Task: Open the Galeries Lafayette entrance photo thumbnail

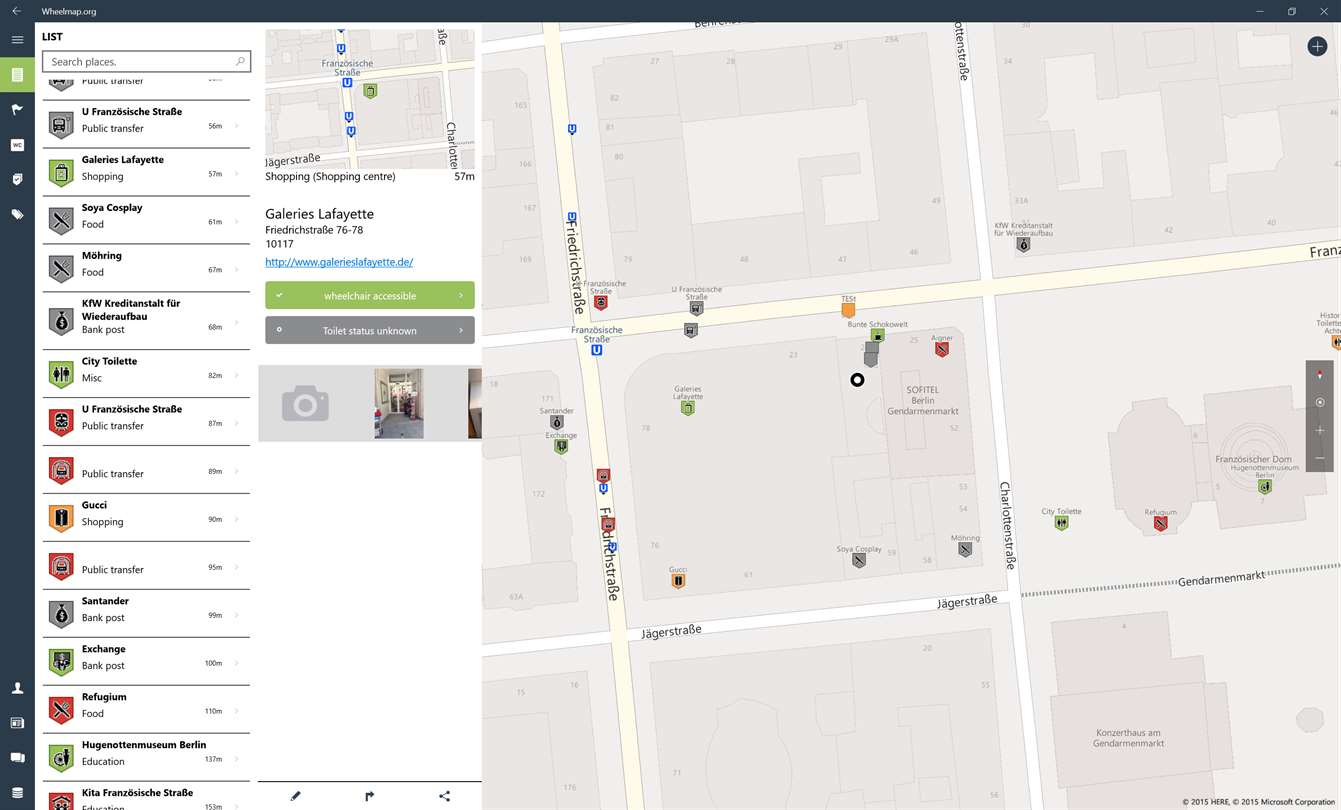Action: (399, 404)
